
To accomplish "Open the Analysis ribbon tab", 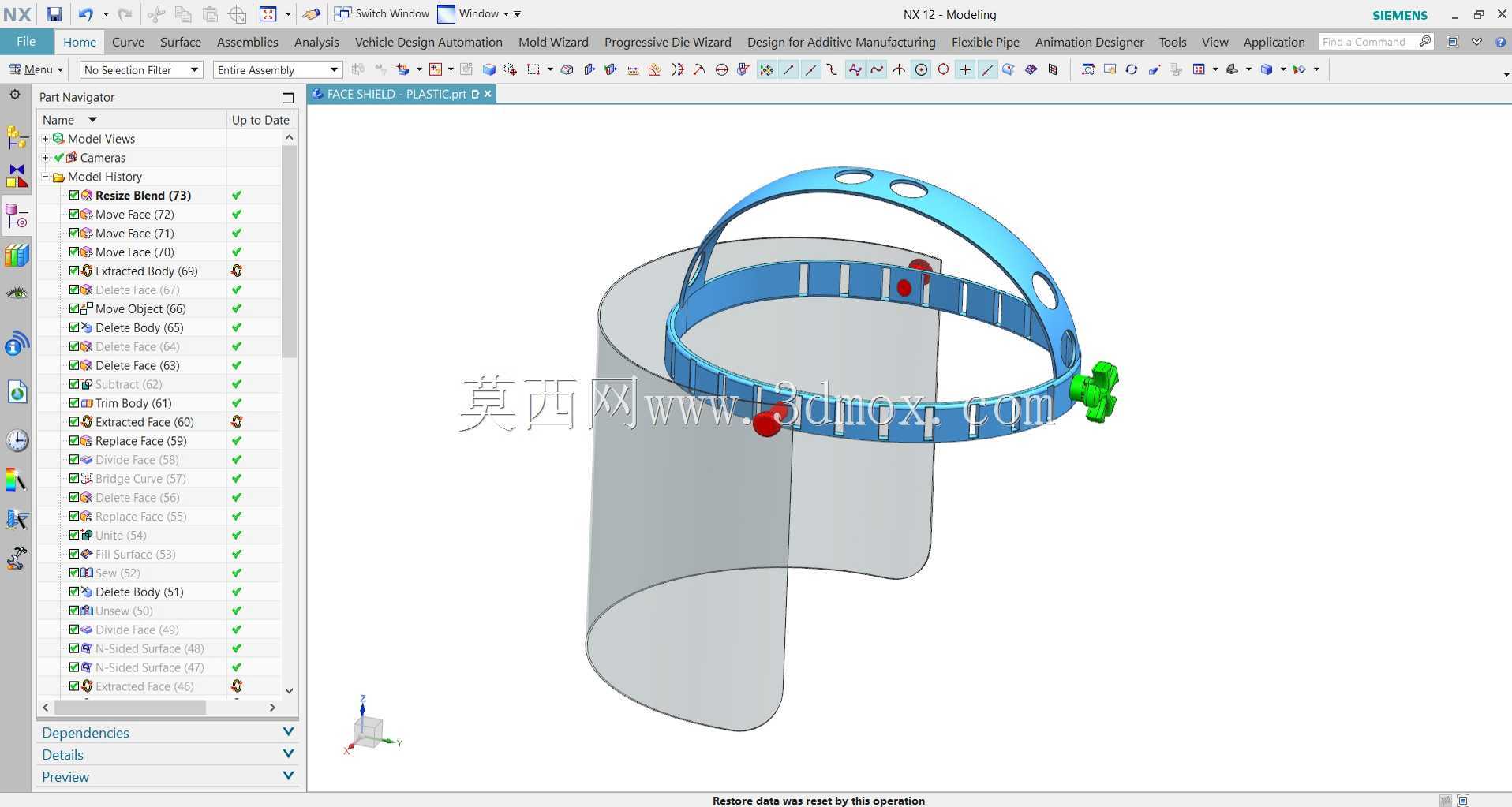I will [x=316, y=42].
